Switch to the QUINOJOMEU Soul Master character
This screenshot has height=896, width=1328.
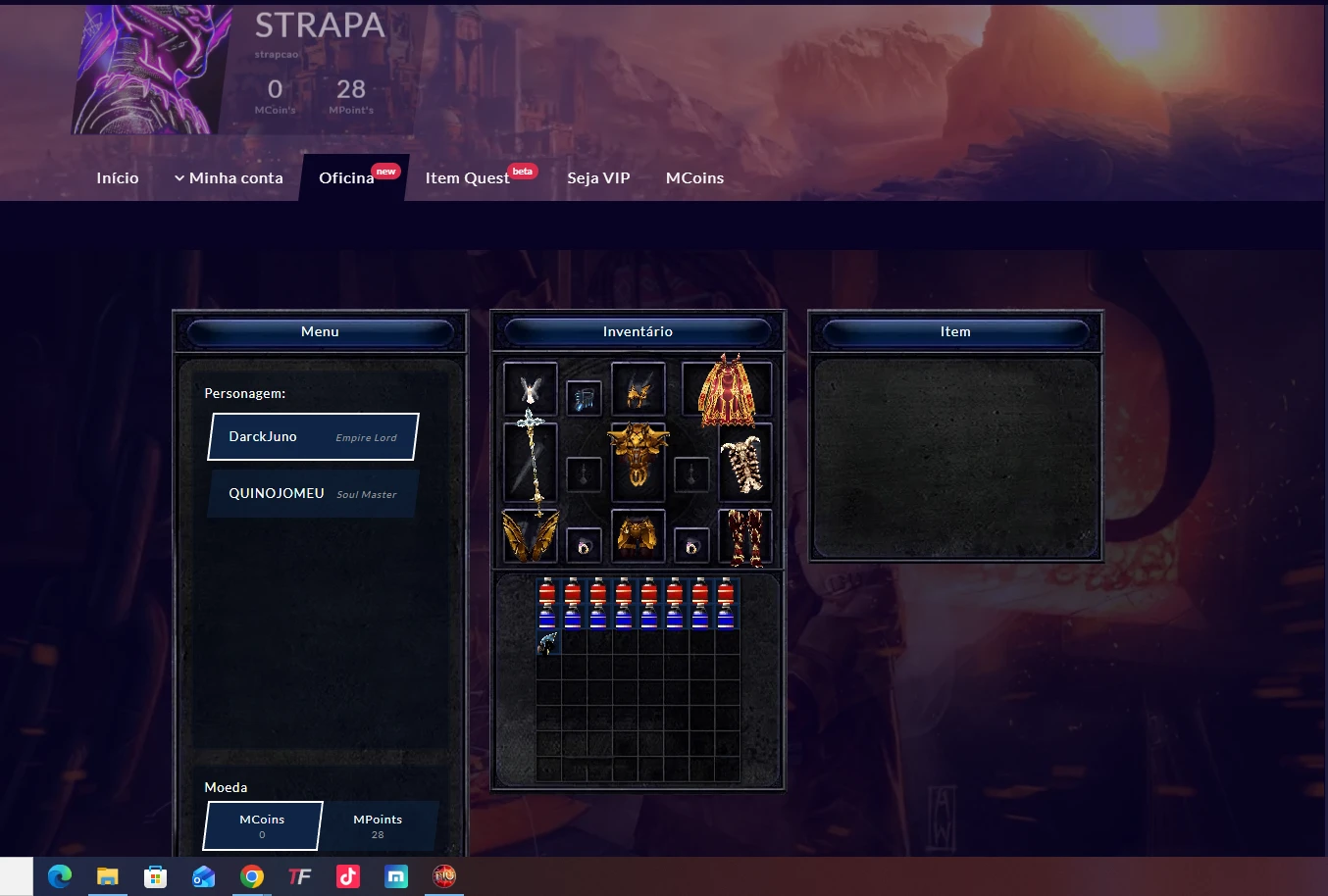(313, 493)
